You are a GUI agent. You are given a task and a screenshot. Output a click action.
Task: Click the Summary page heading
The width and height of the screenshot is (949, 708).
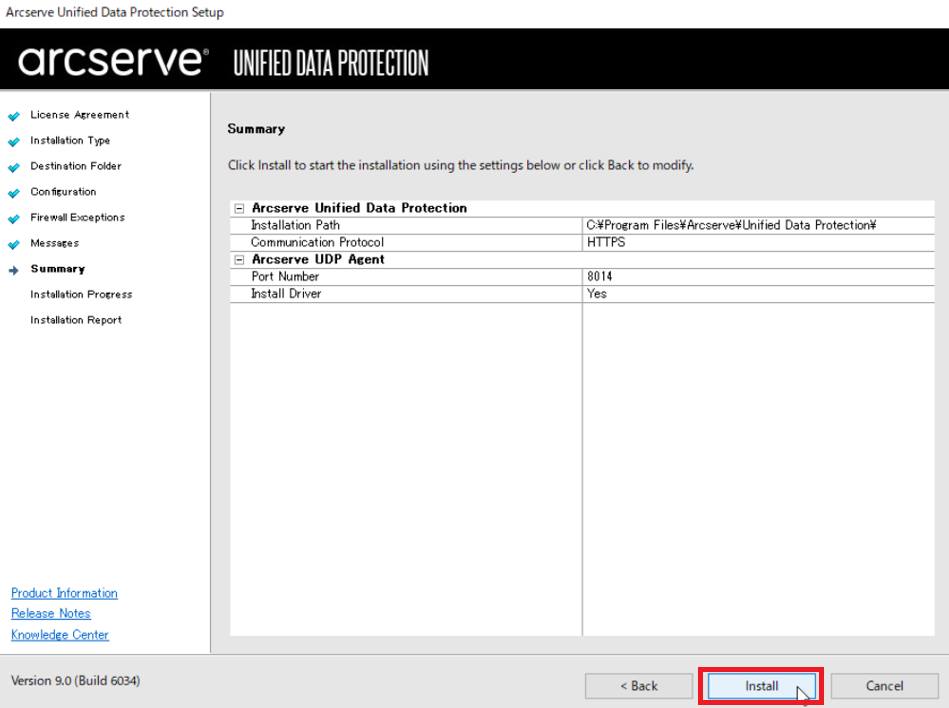(256, 129)
